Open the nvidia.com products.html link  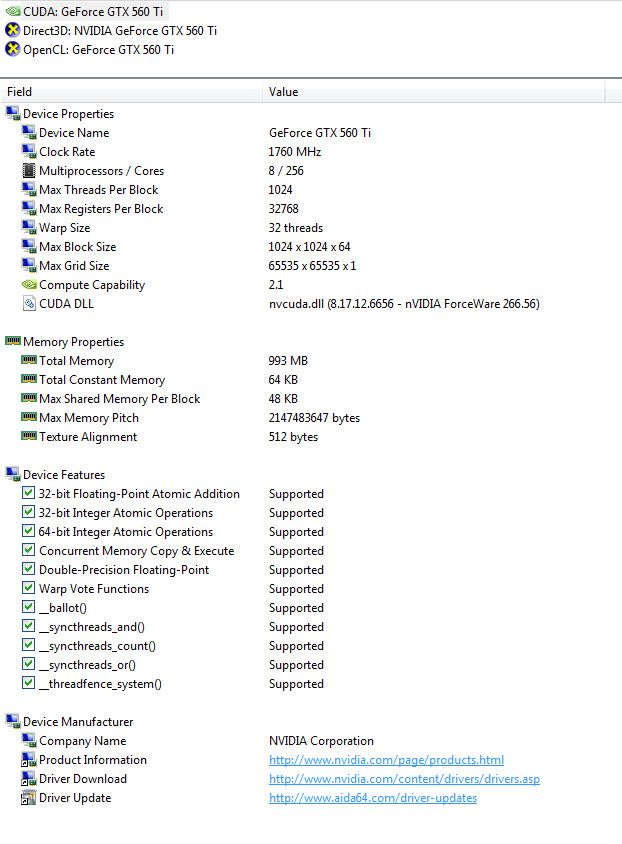(386, 760)
